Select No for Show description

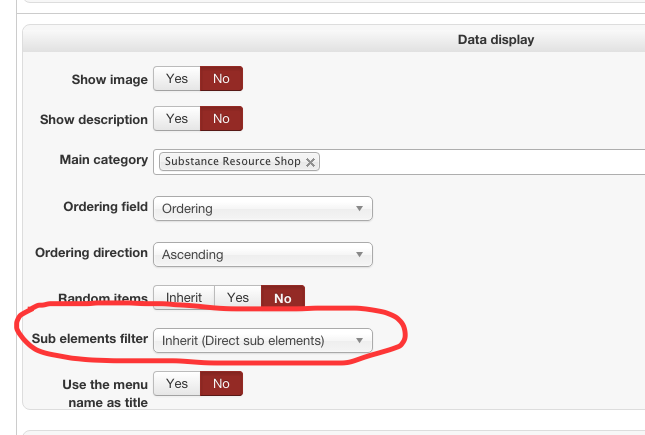(221, 119)
